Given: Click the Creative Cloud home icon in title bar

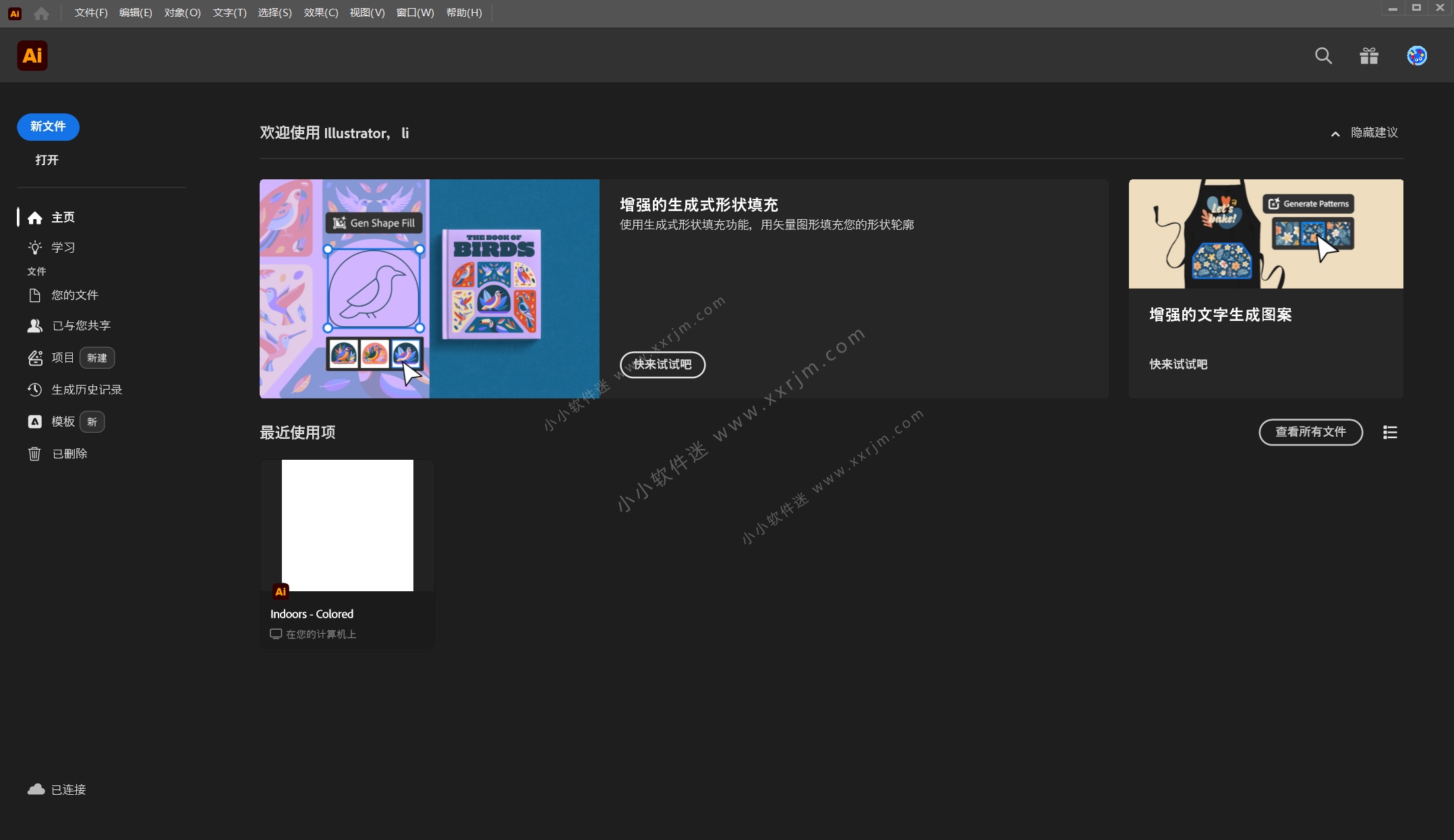Looking at the screenshot, I should (x=41, y=13).
